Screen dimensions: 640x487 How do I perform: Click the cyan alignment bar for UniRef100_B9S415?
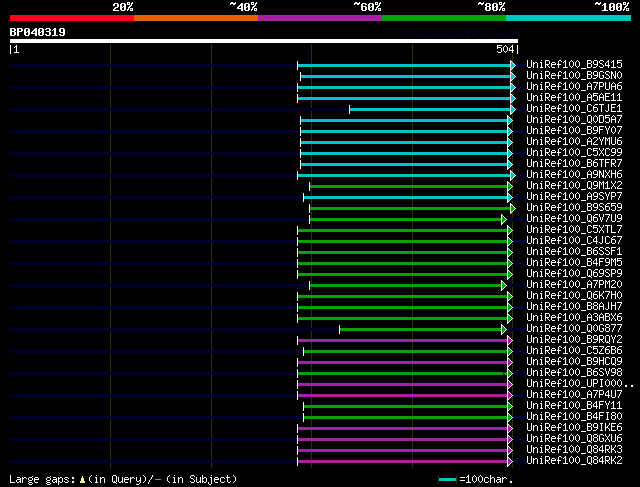[404, 65]
